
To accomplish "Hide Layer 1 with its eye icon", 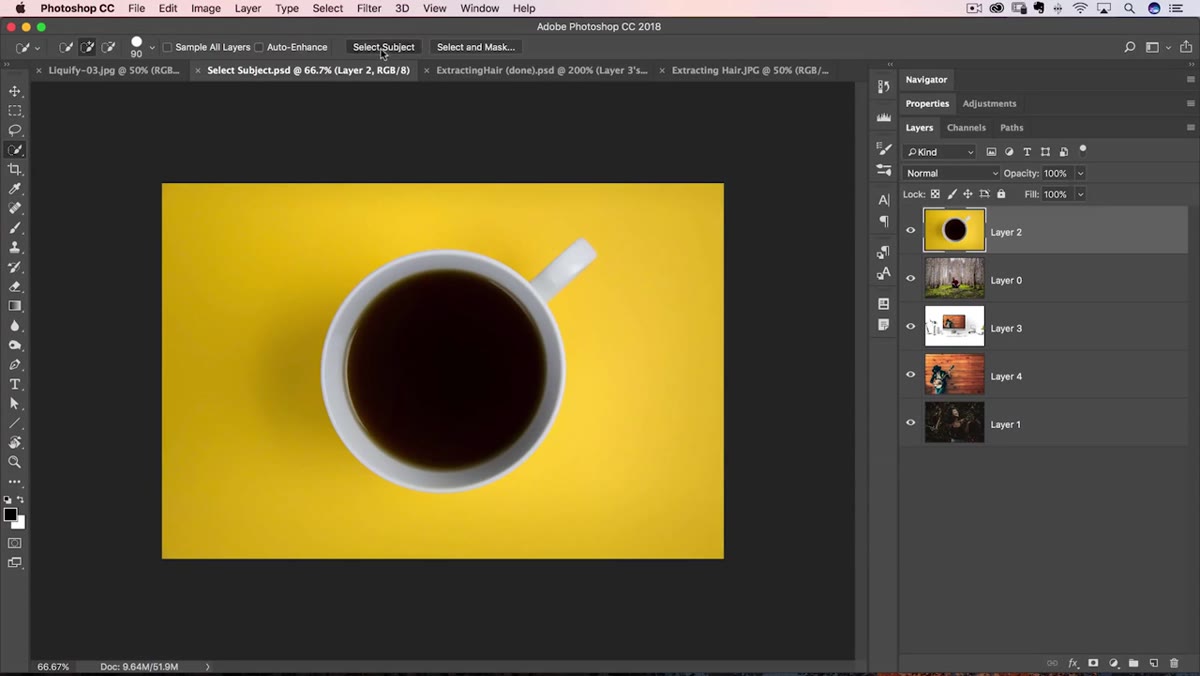I will coord(911,423).
